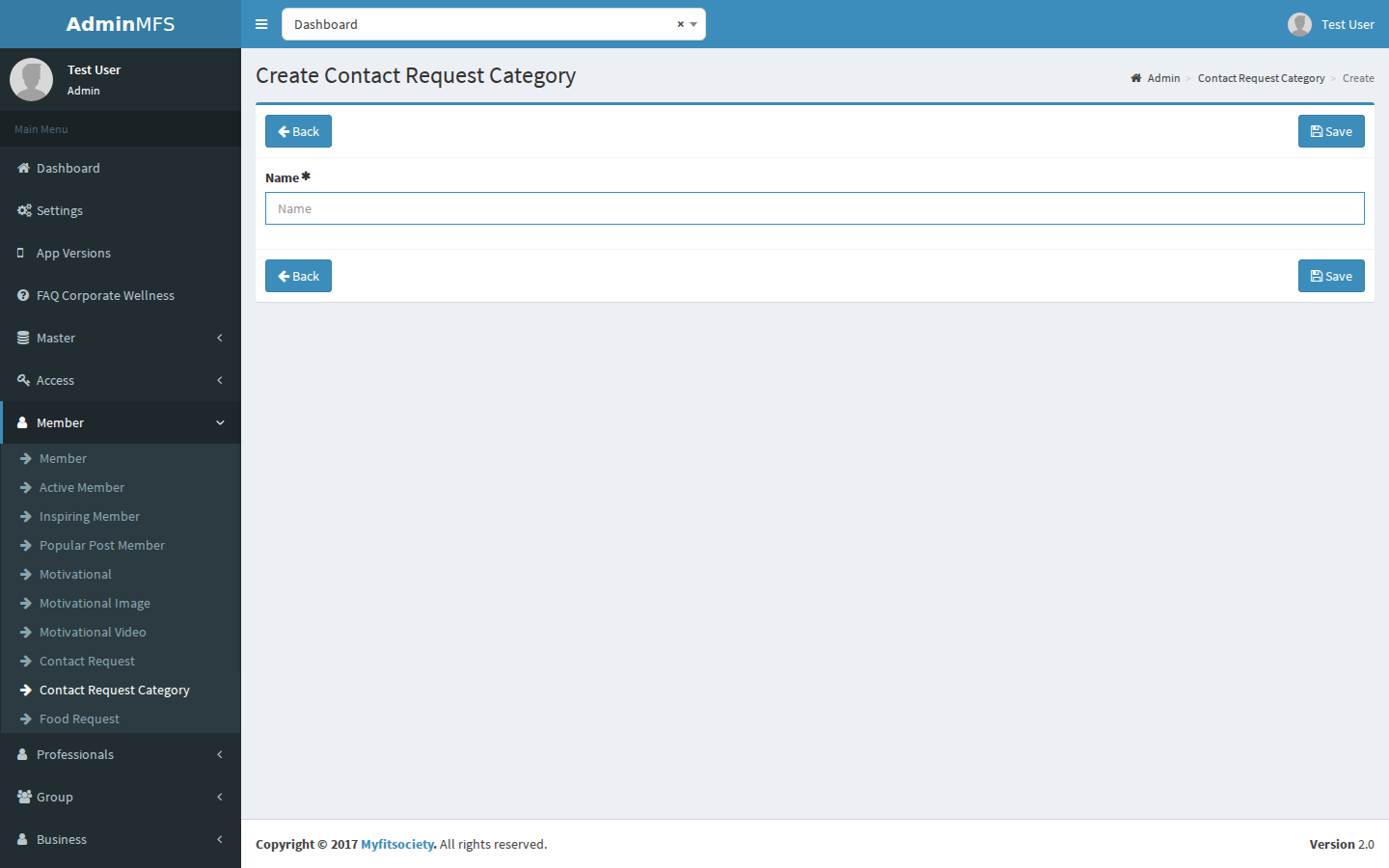
Task: Focus the Name input field
Action: pos(815,208)
